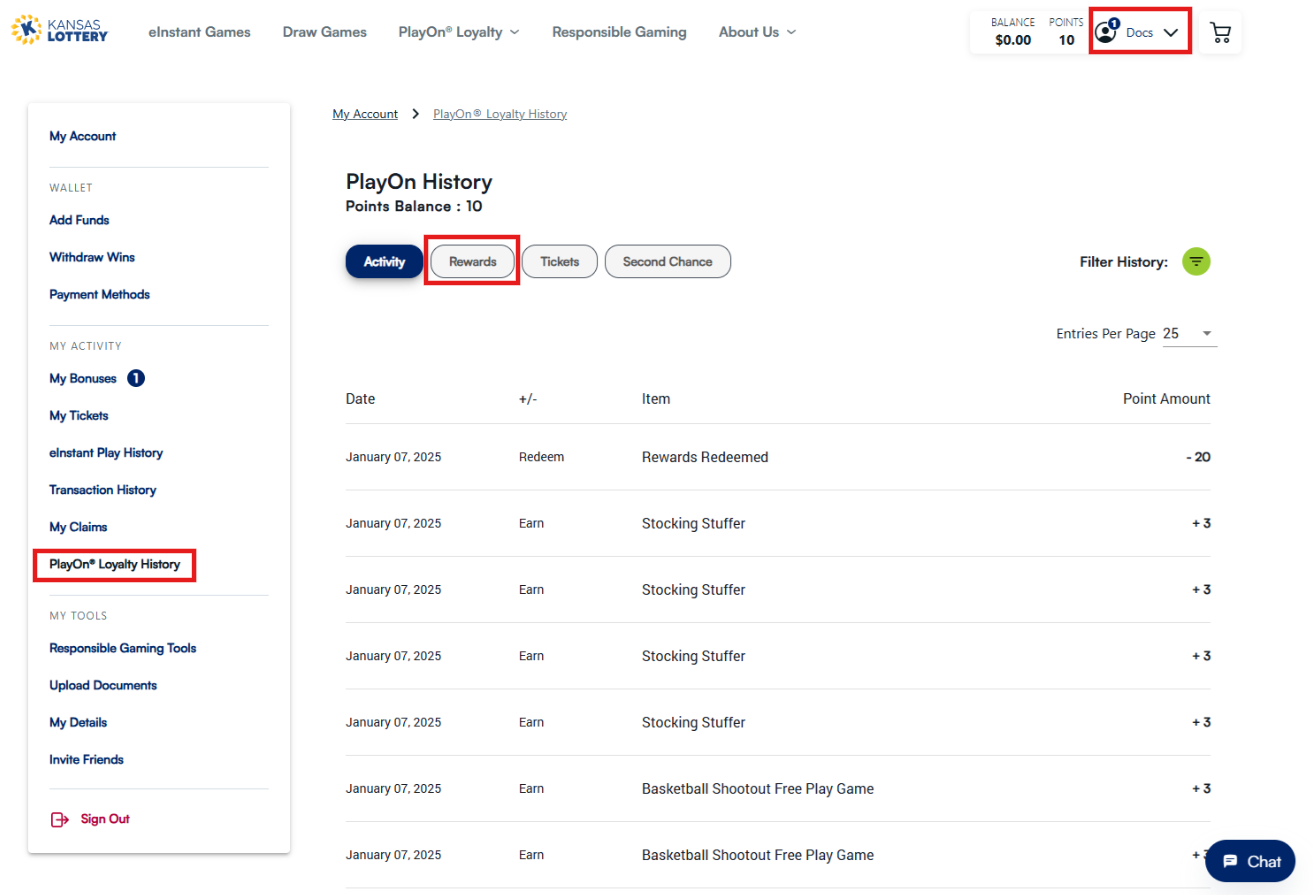Screen dimensions: 1313x895
Task: Open Withdraw Wins
Action: pos(92,257)
